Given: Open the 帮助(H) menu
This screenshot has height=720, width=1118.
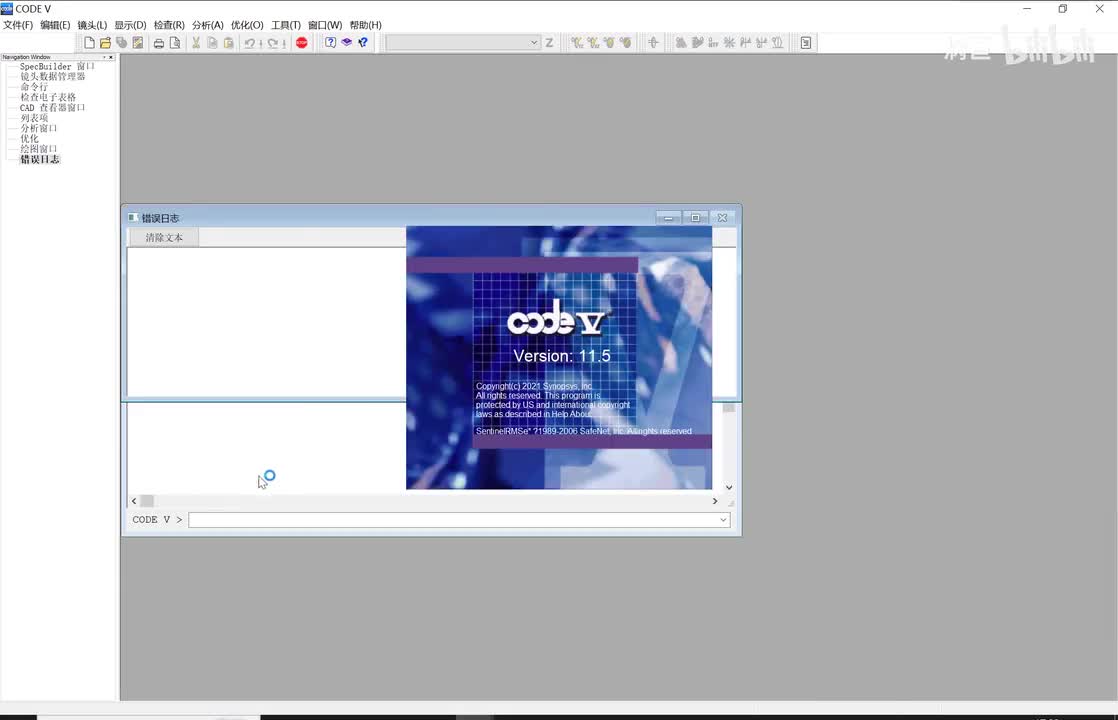Looking at the screenshot, I should tap(366, 25).
